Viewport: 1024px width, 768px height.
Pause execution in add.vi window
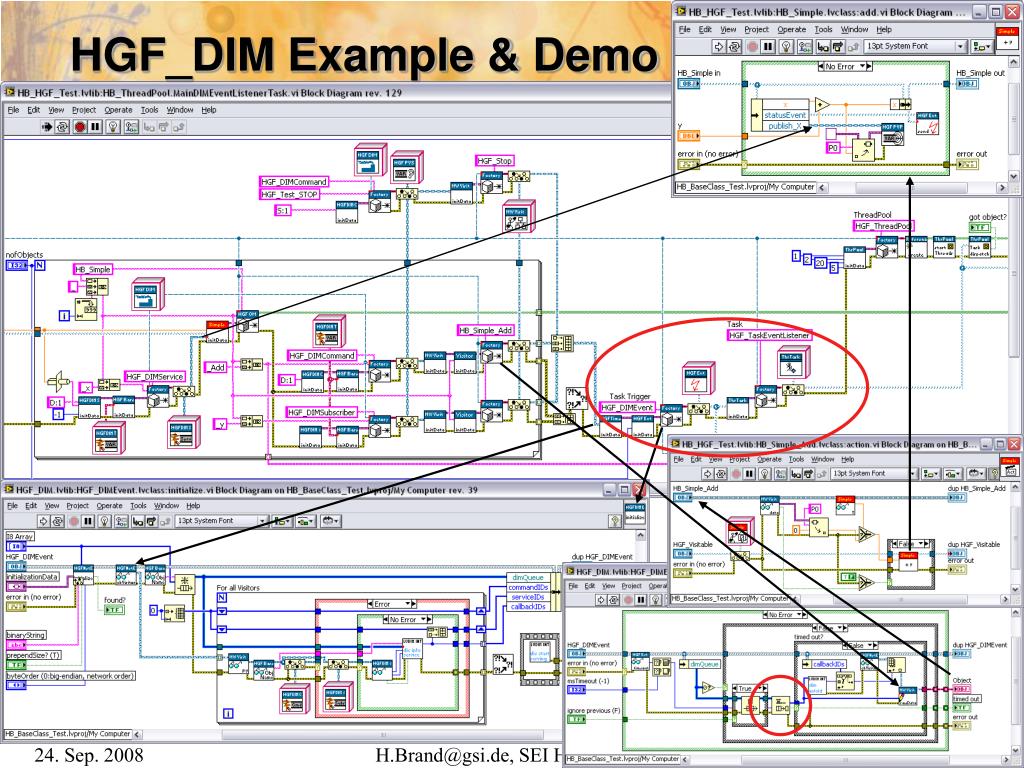pyautogui.click(x=768, y=46)
